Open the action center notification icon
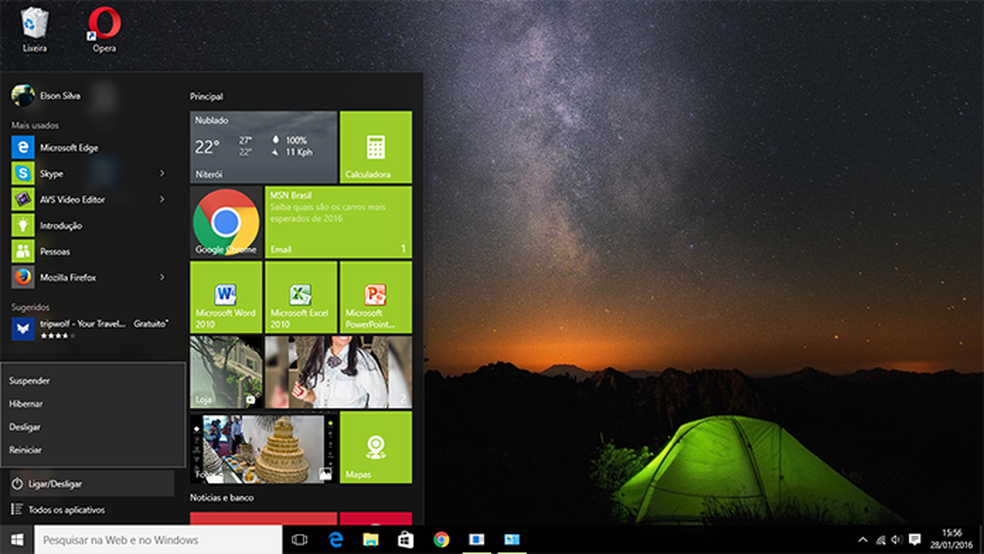This screenshot has height=554, width=984. point(915,540)
